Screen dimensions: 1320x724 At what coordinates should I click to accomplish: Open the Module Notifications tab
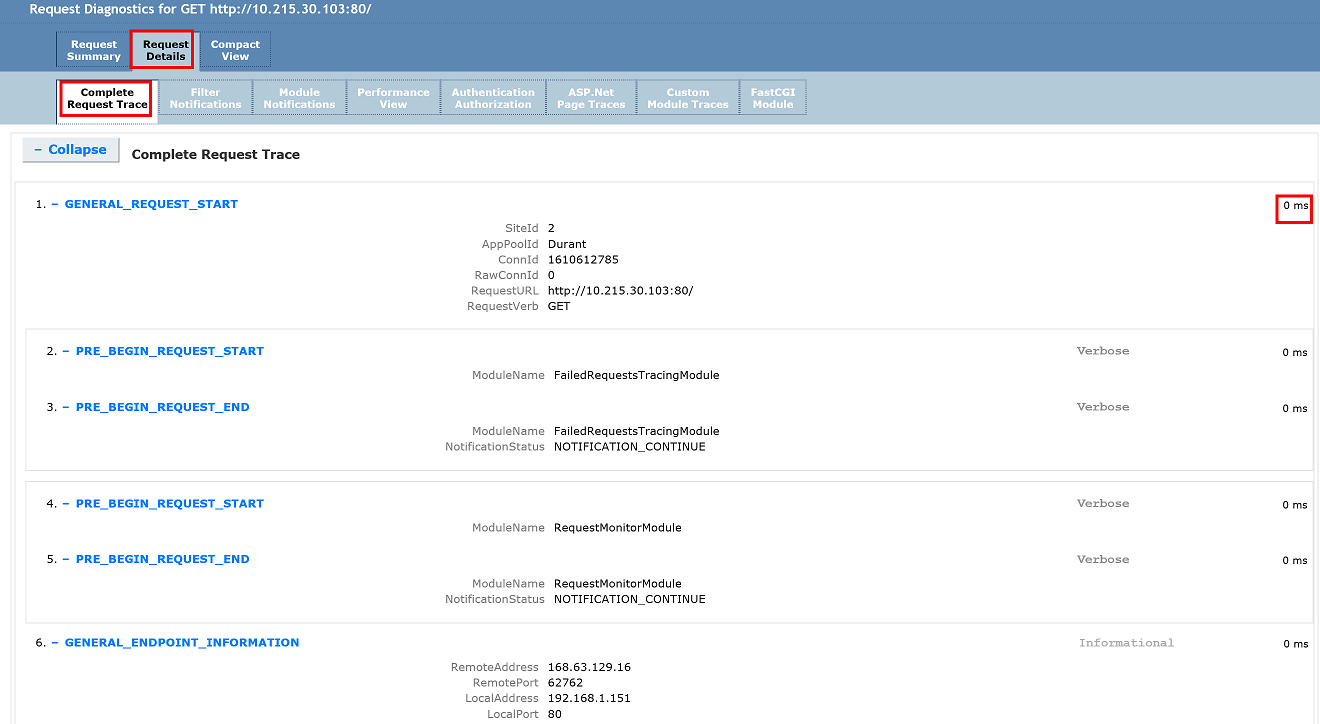pos(299,98)
